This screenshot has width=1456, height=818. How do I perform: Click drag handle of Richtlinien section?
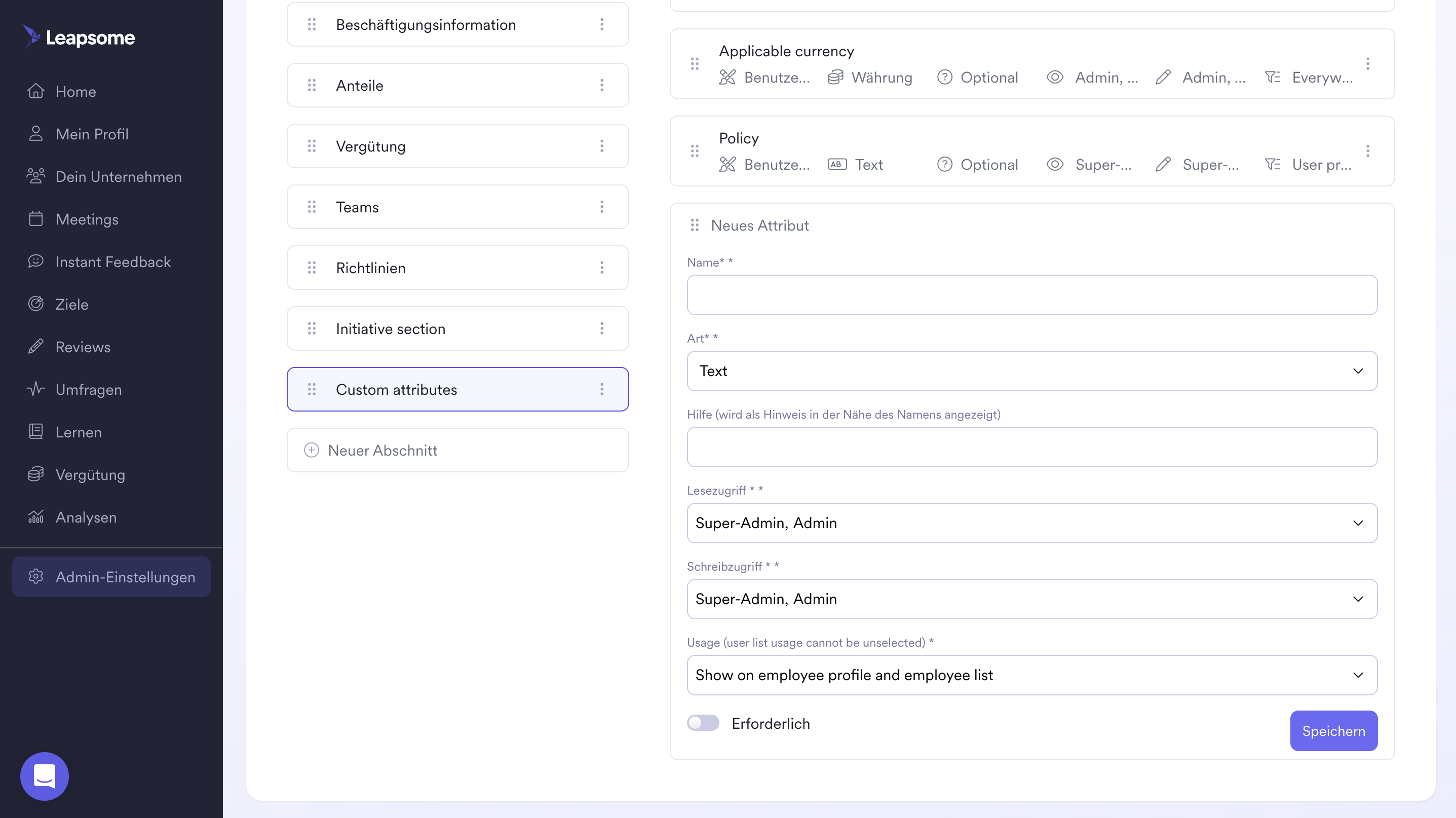pos(312,268)
